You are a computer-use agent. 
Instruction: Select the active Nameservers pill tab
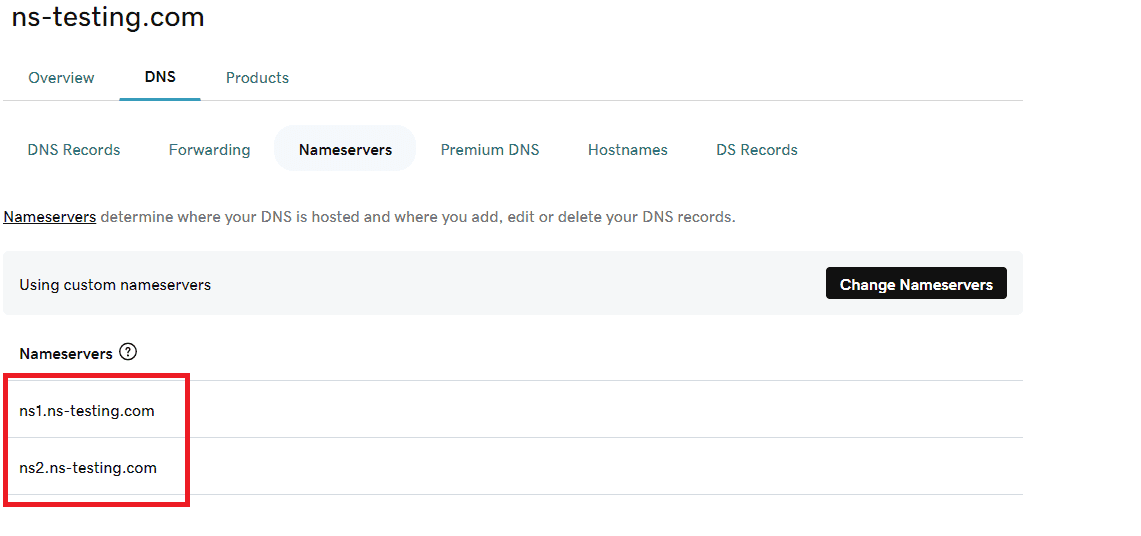(345, 150)
